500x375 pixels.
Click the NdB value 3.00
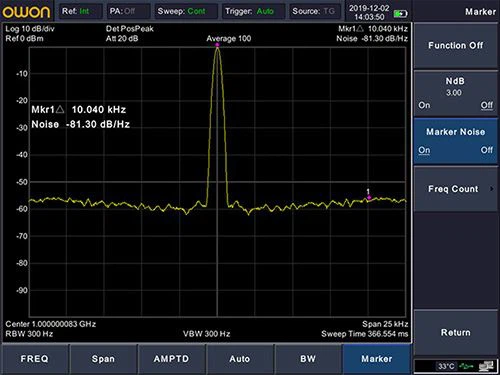[x=454, y=93]
